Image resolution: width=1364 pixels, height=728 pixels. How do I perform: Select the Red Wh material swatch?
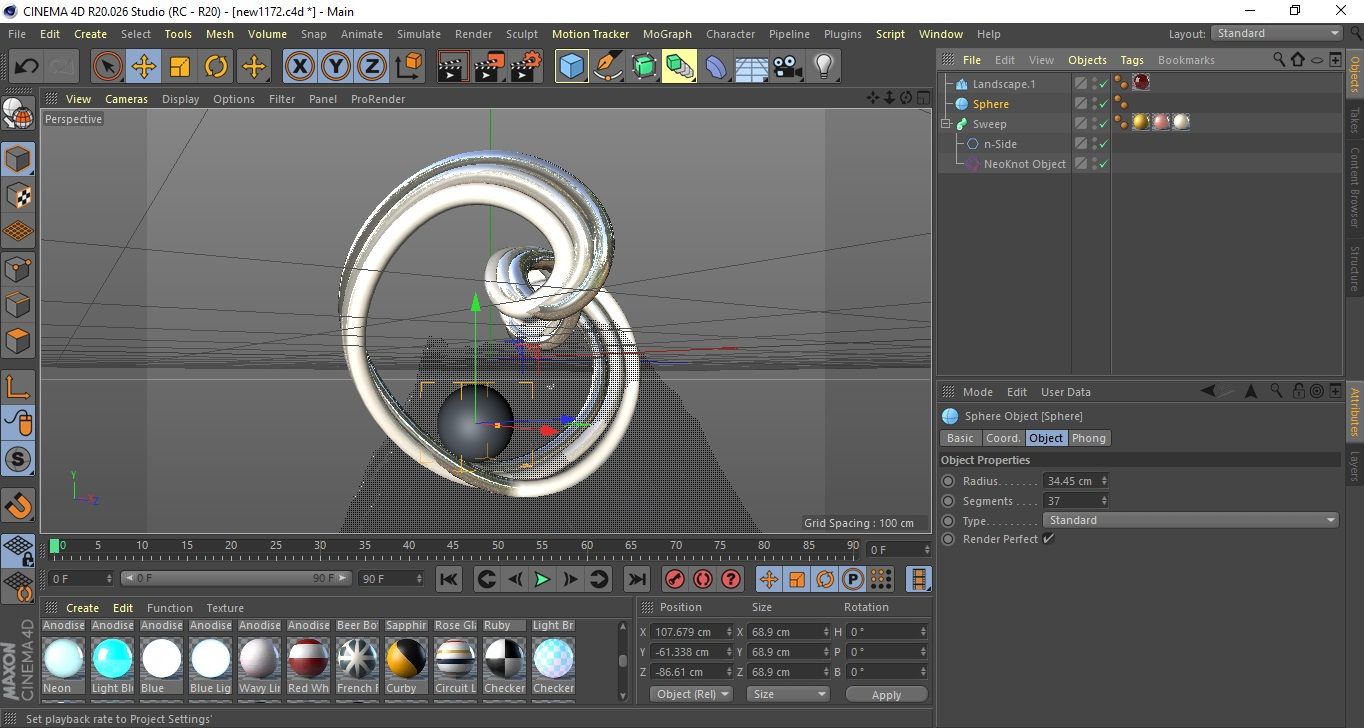coord(308,659)
